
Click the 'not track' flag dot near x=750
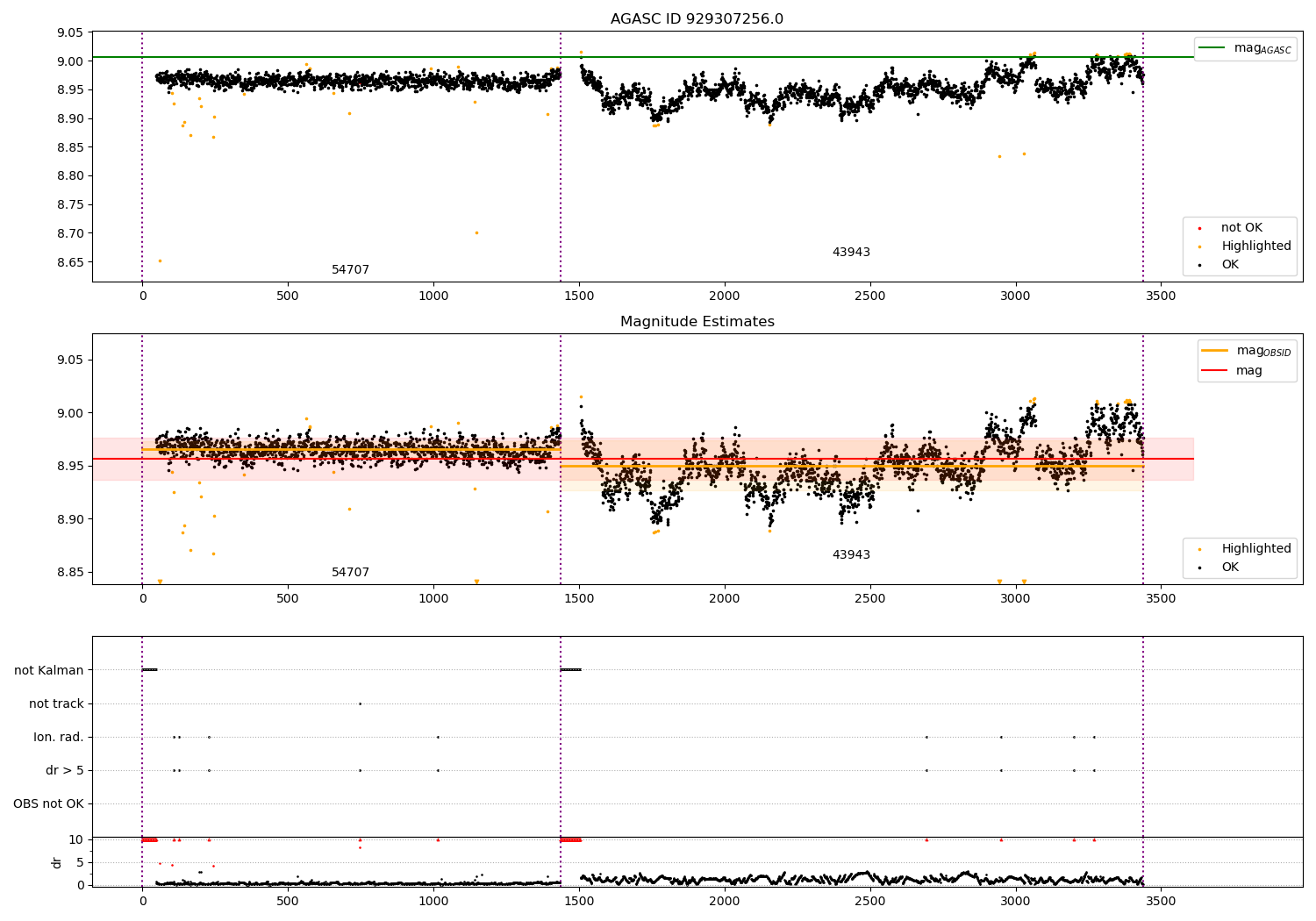pyautogui.click(x=360, y=703)
